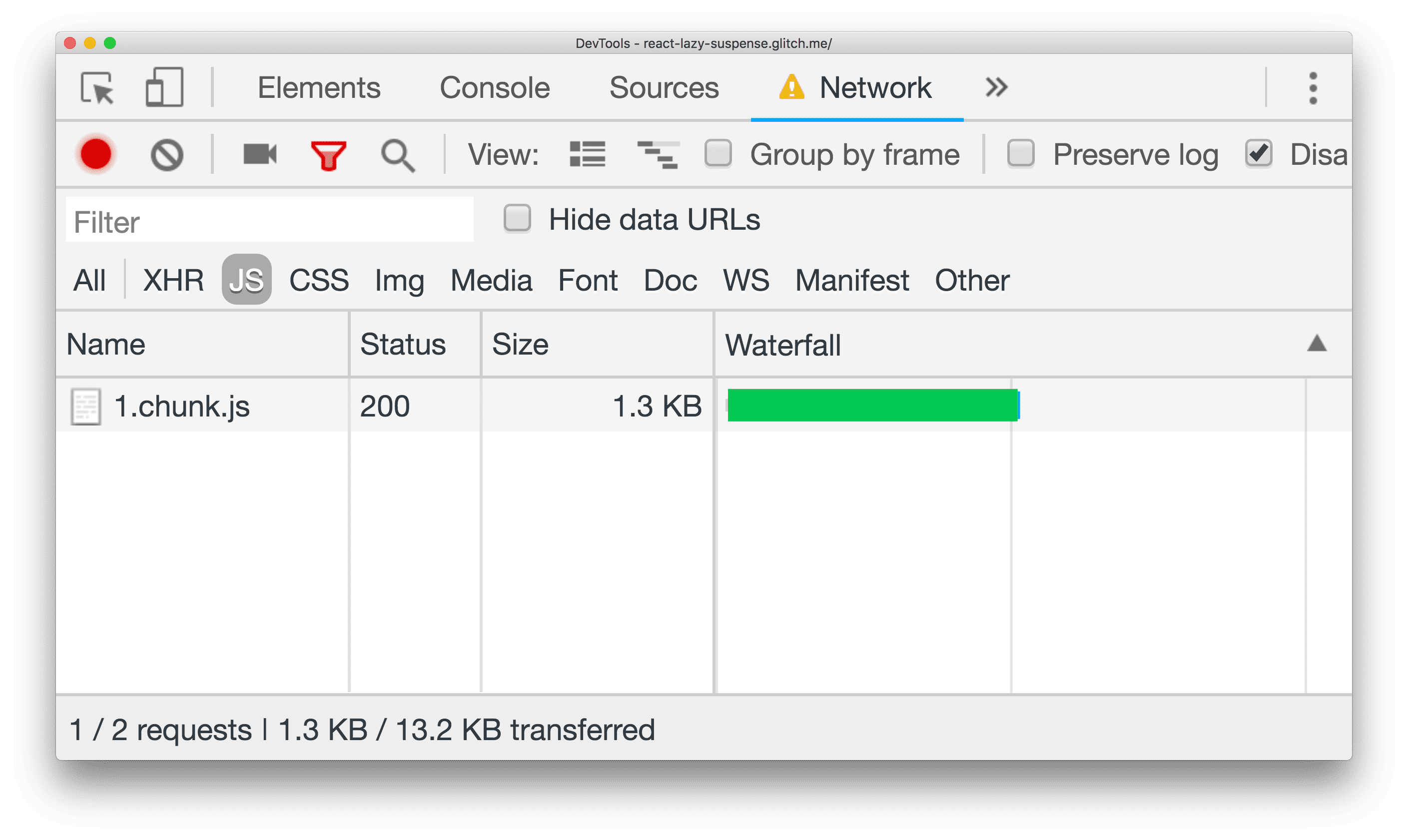The width and height of the screenshot is (1408, 840).
Task: Click the 'All' requests filter button
Action: 89,278
